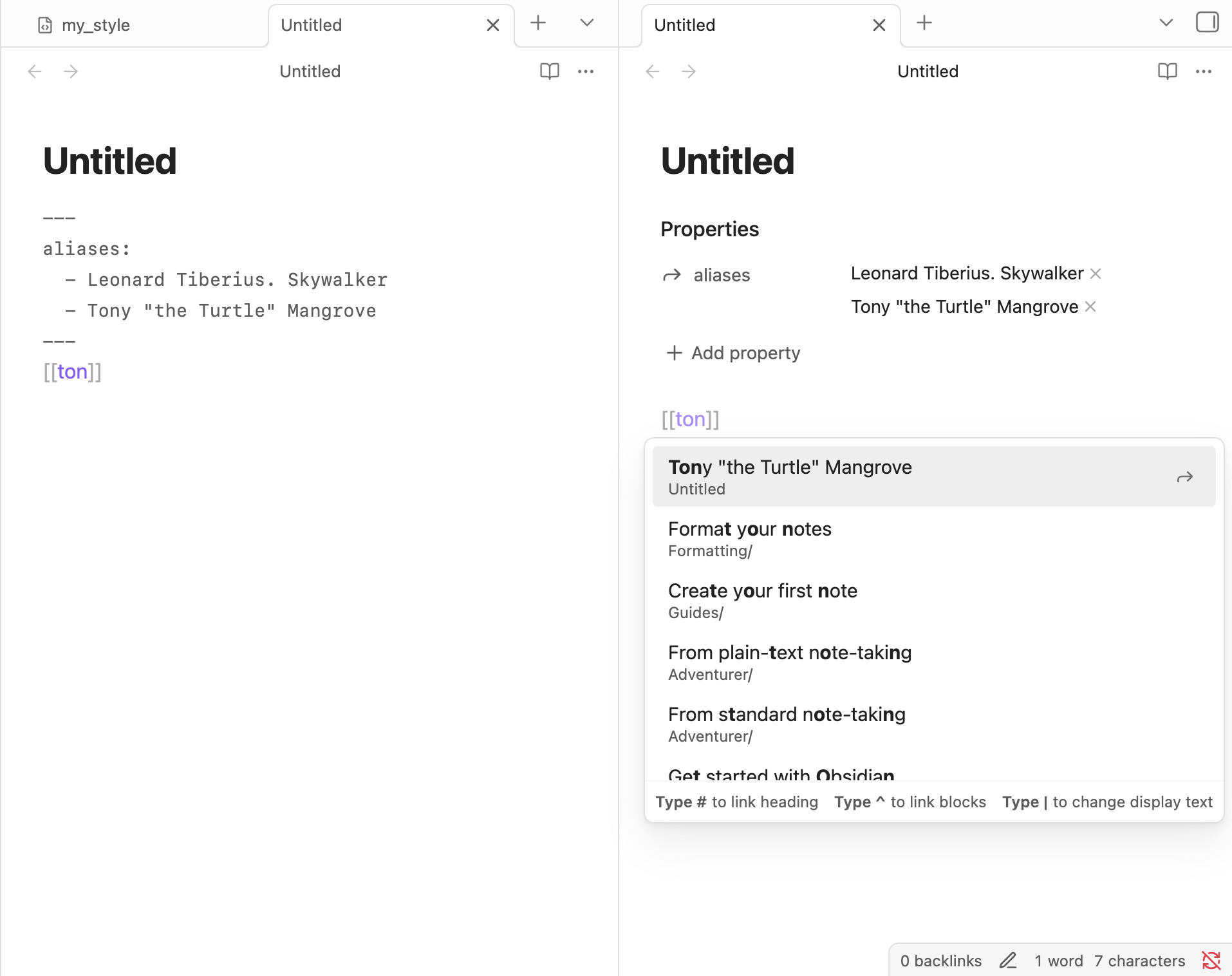The image size is (1232, 976).
Task: Add a new tab in right pane
Action: [x=924, y=23]
